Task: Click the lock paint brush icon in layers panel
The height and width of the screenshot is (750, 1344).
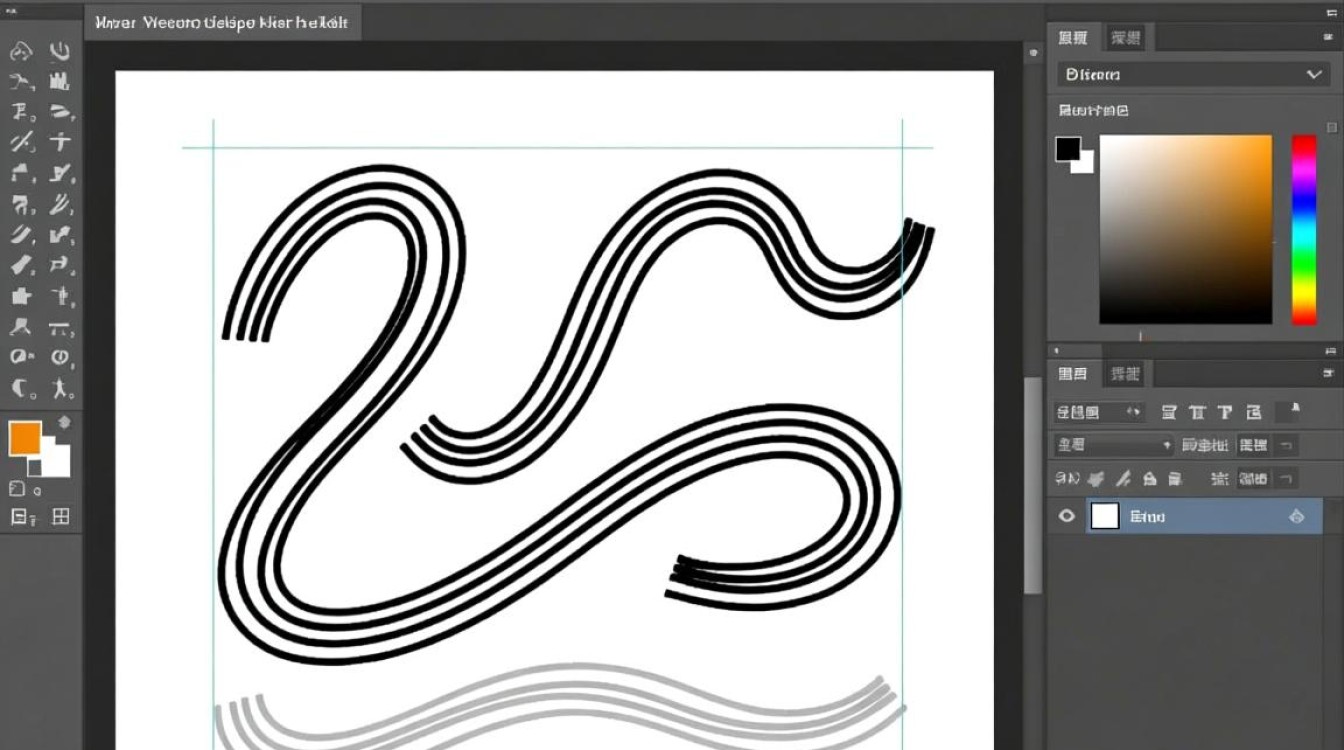Action: click(1123, 479)
